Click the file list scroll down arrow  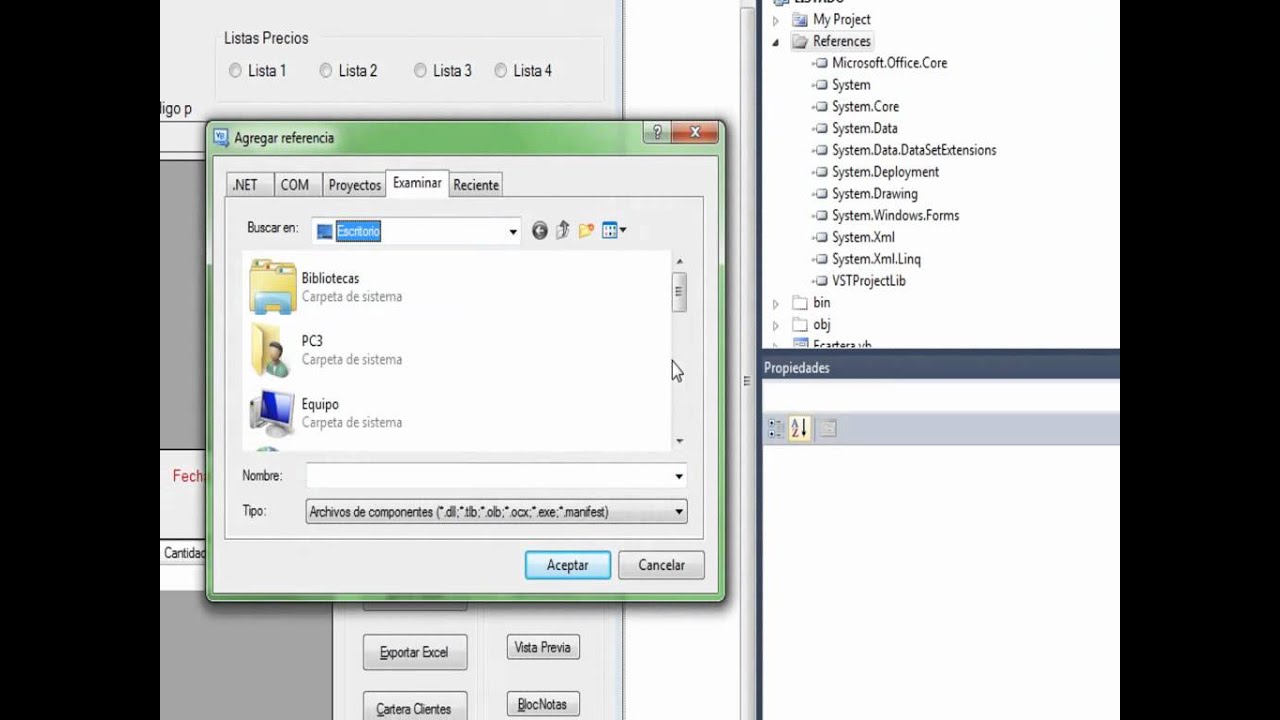[x=679, y=441]
